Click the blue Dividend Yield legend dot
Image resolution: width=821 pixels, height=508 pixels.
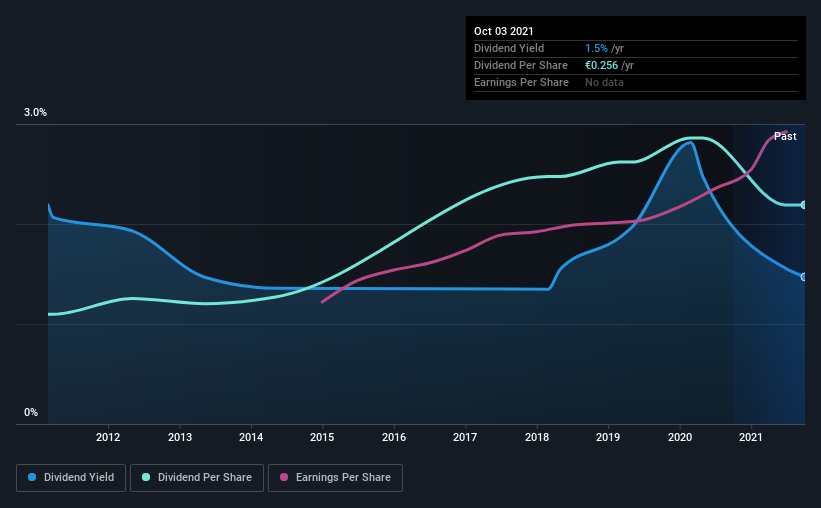pyautogui.click(x=32, y=477)
